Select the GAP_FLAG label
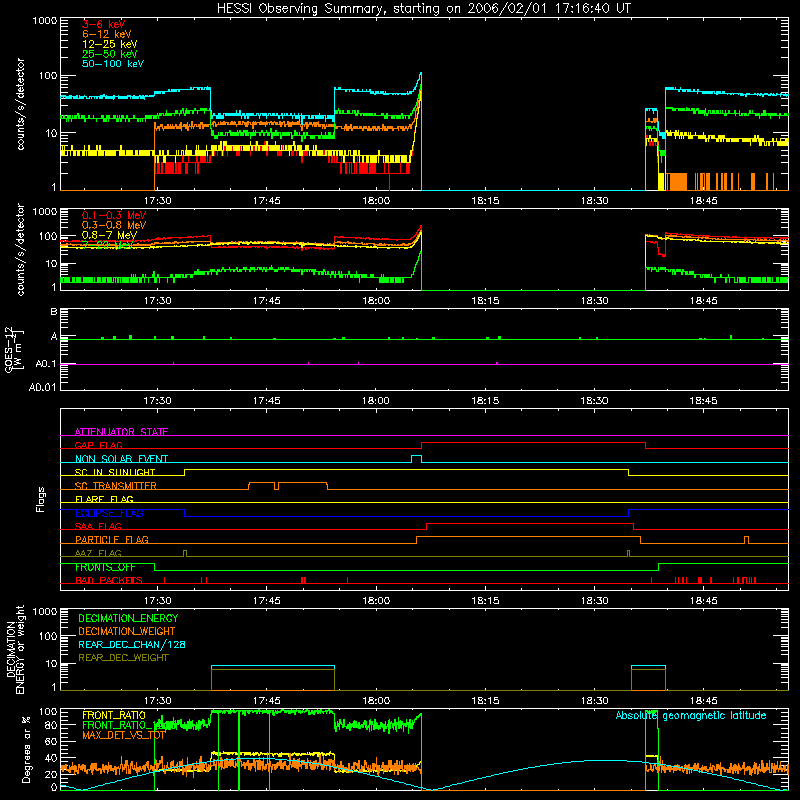The height and width of the screenshot is (800, 800). coord(98,445)
